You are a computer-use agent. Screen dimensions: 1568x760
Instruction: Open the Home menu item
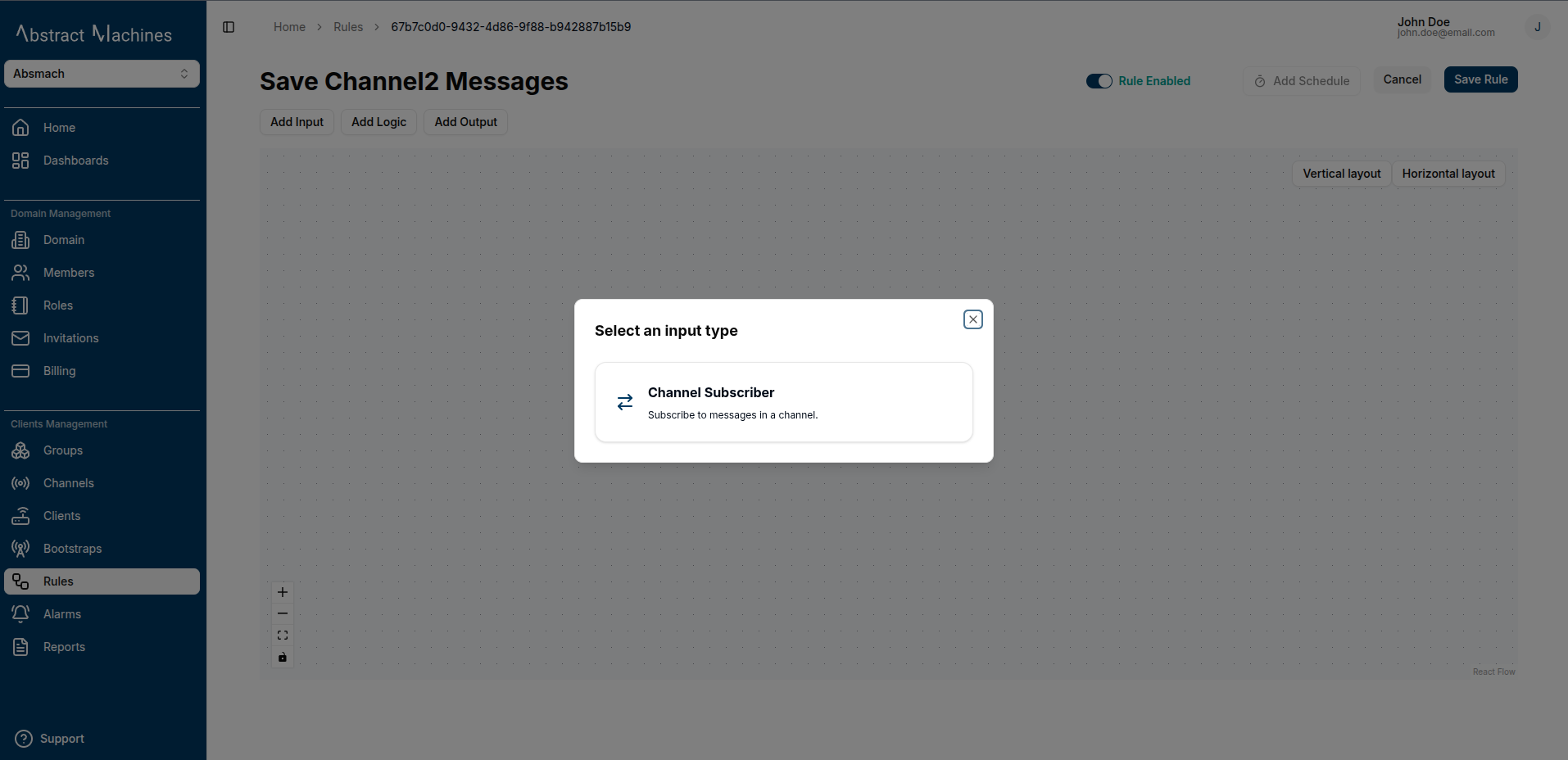click(x=102, y=128)
